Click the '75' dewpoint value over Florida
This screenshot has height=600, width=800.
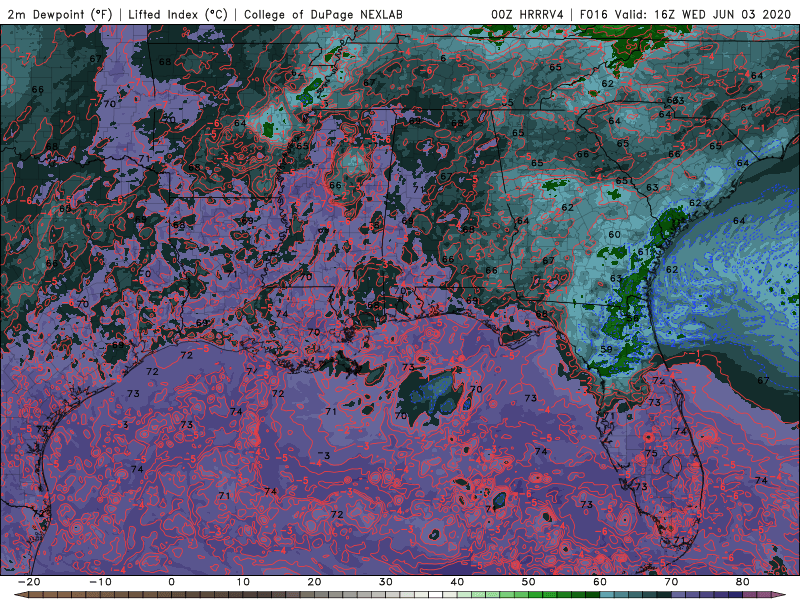[x=651, y=453]
